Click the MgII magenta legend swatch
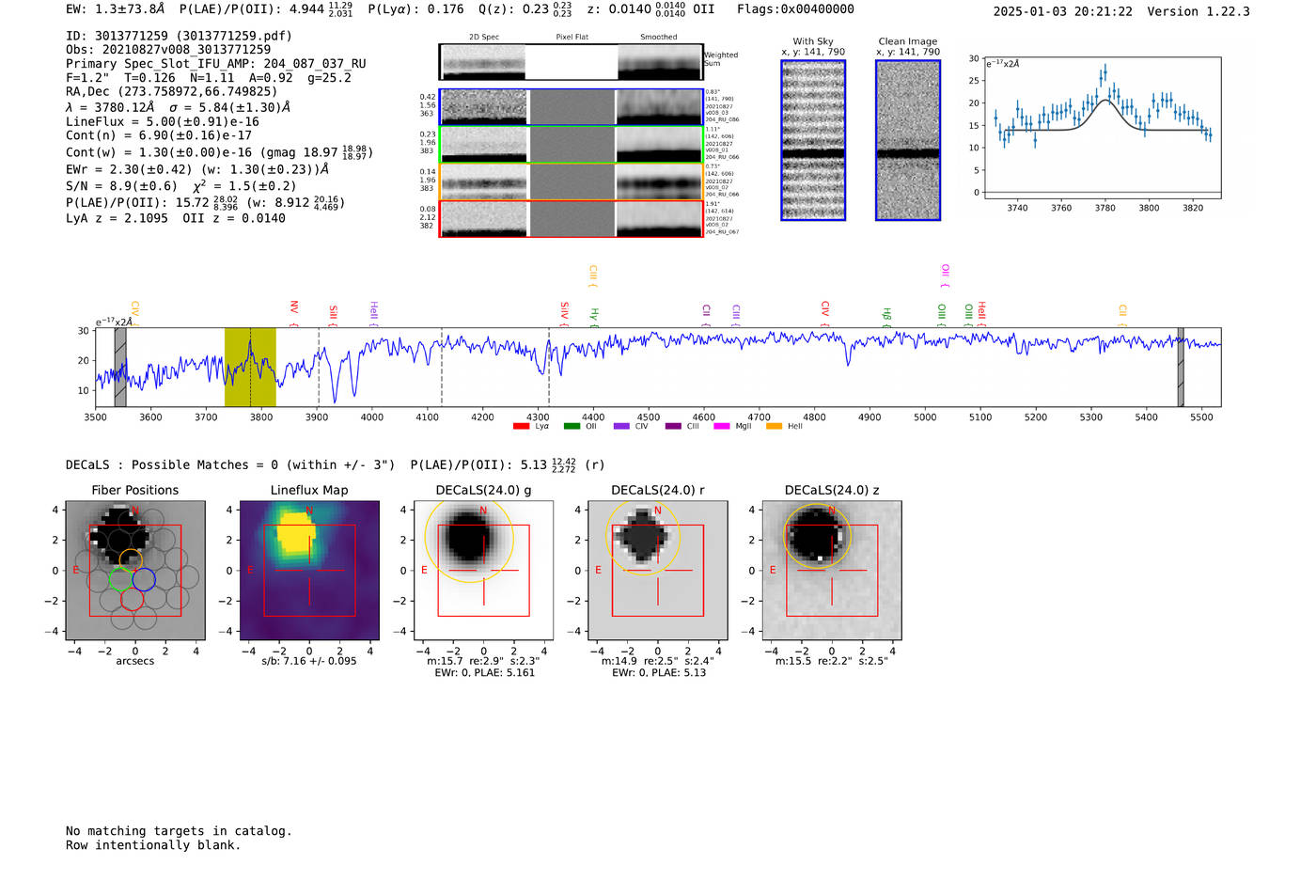Image resolution: width=1316 pixels, height=896 pixels. pyautogui.click(x=722, y=426)
